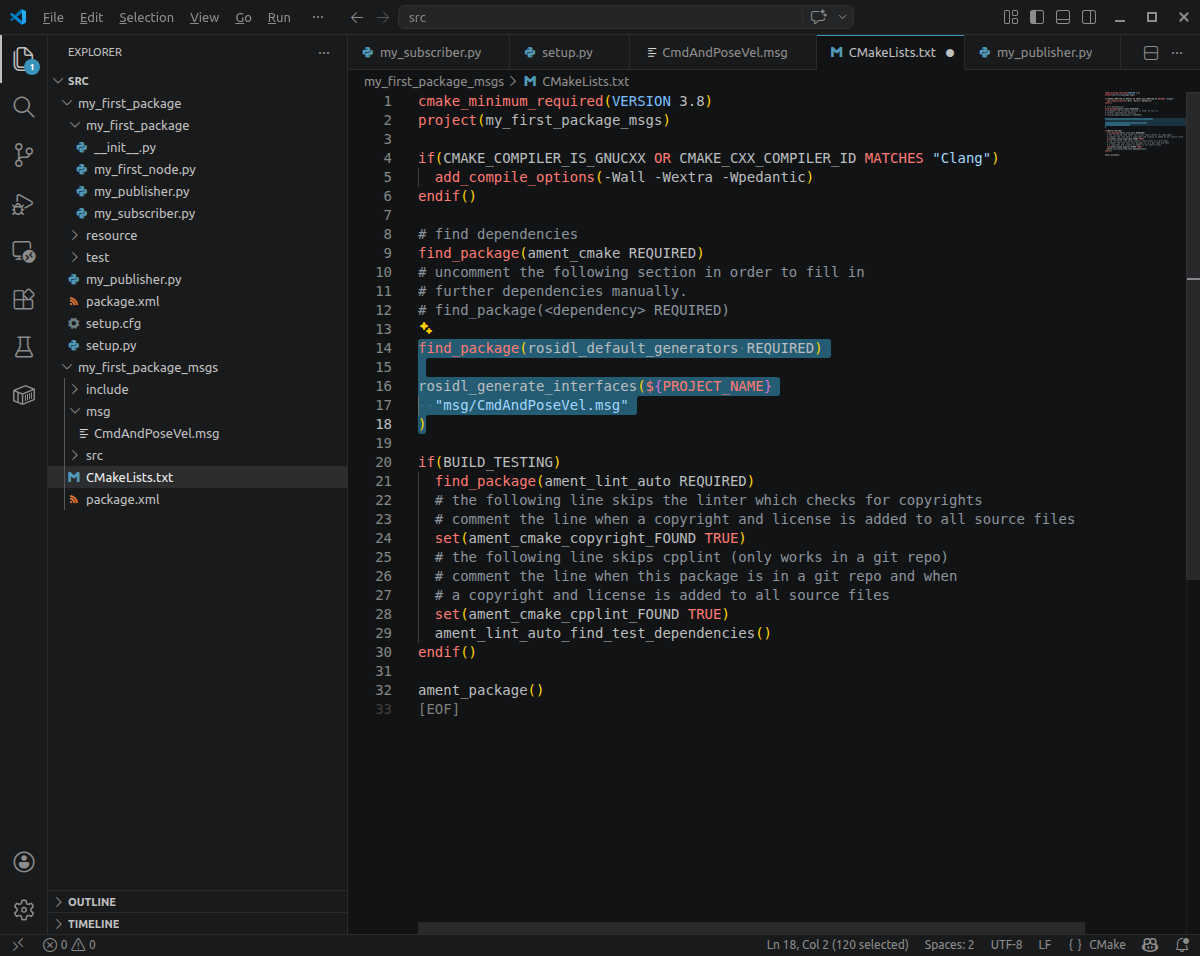Open the Customize Layout icon
1200x956 pixels.
[x=1011, y=17]
